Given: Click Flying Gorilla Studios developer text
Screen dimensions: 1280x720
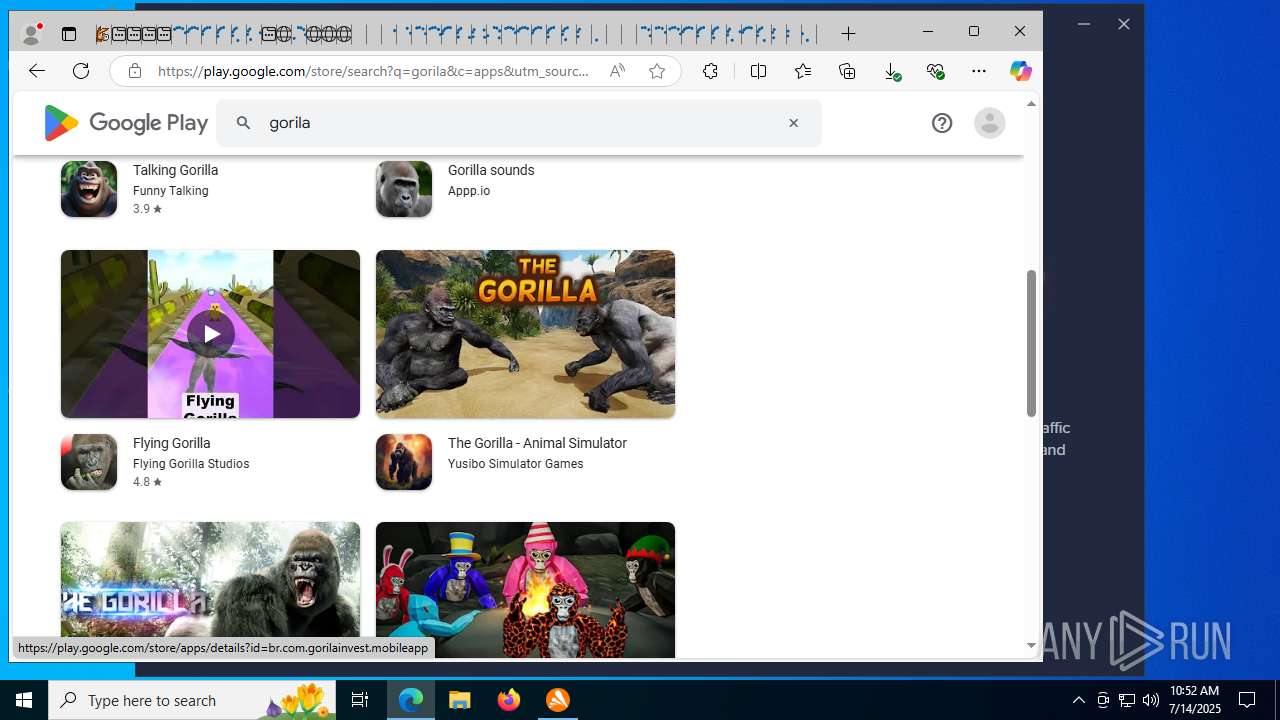Looking at the screenshot, I should click(x=191, y=464).
